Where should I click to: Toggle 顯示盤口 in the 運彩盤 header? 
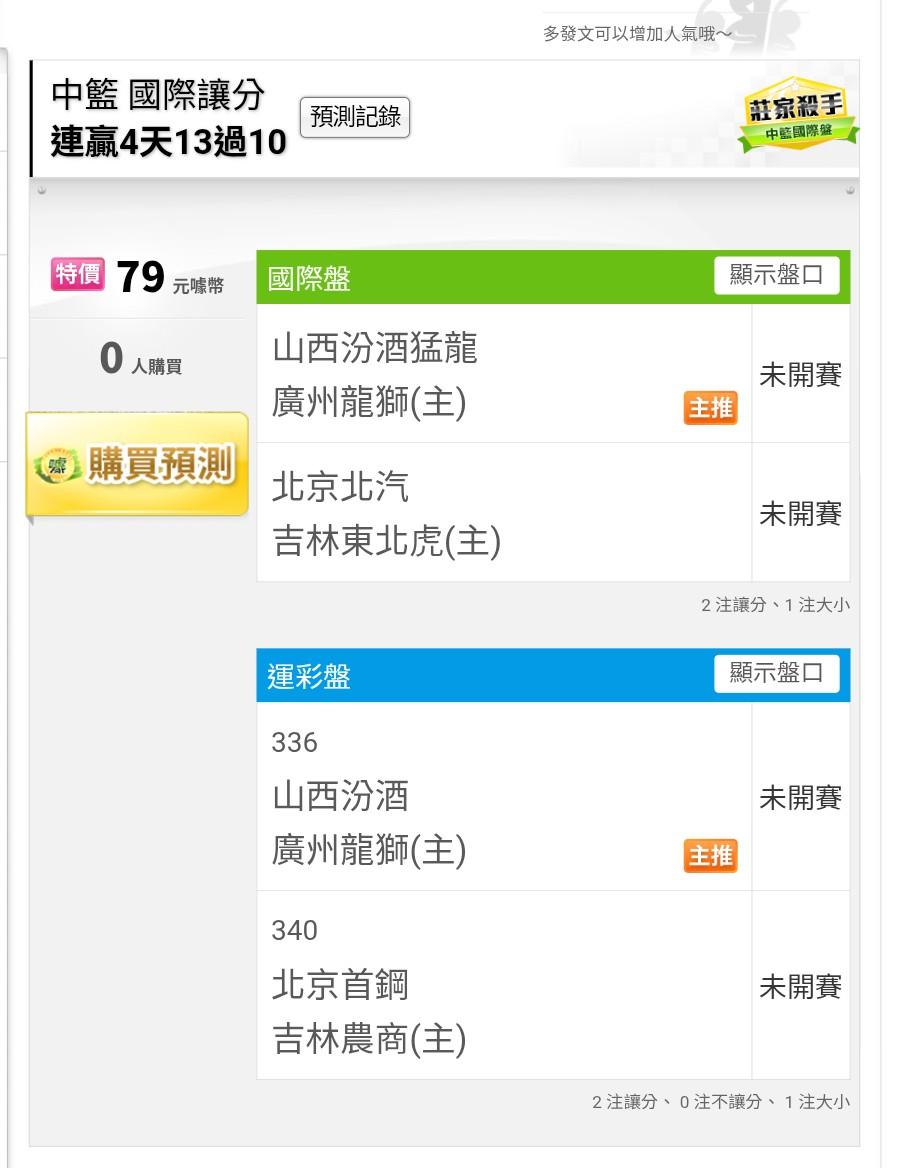pos(776,674)
